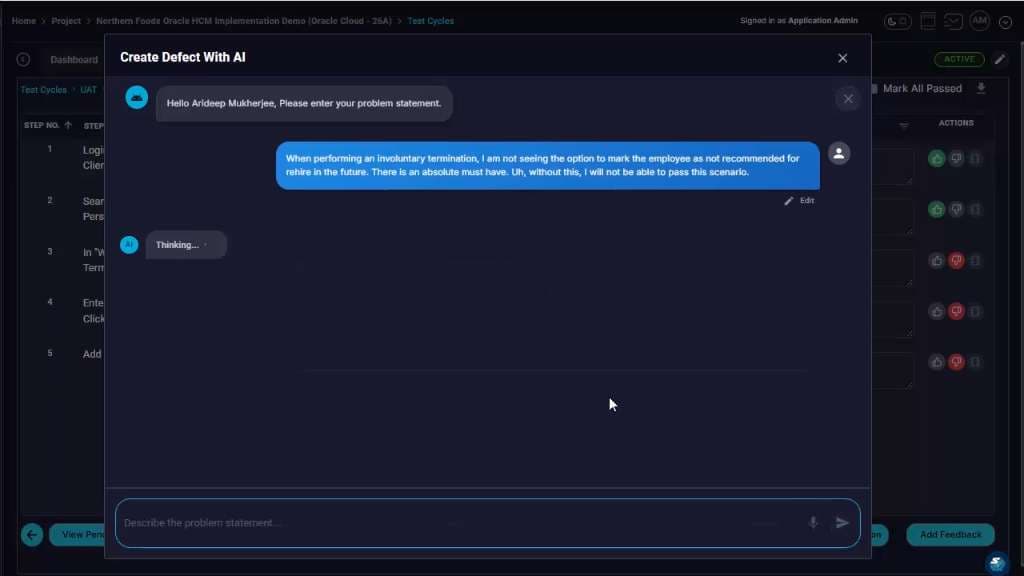The height and width of the screenshot is (576, 1024).
Task: Open the mail inbox icon in the header
Action: coord(953,22)
